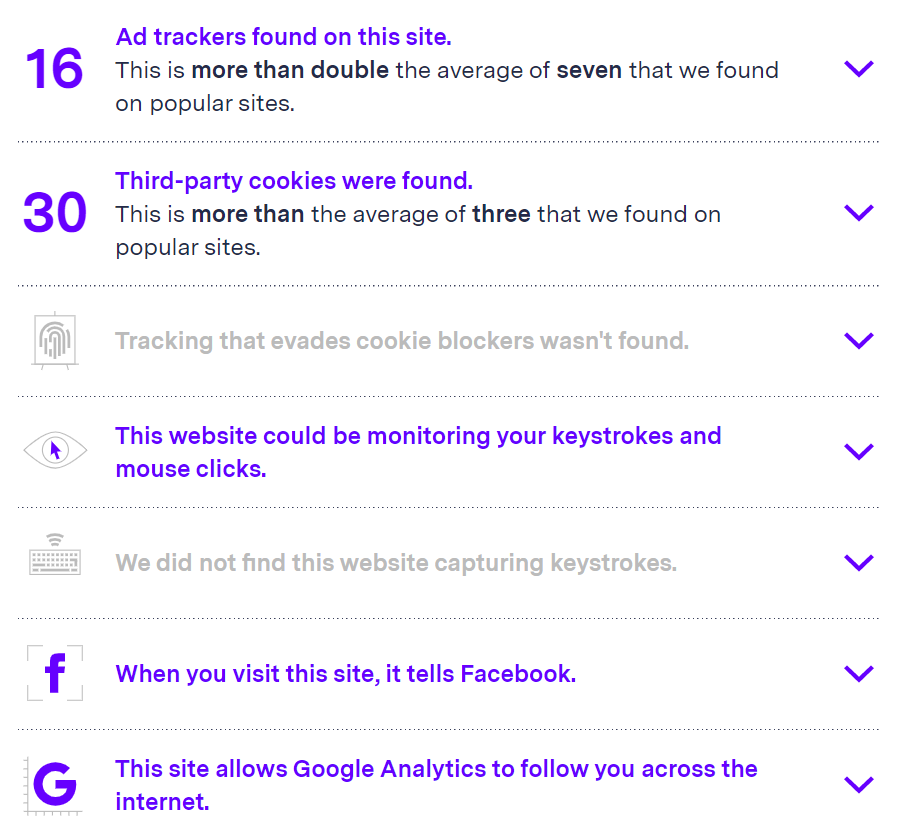Expand the Google Analytics section chevron
898x836 pixels.
(859, 784)
